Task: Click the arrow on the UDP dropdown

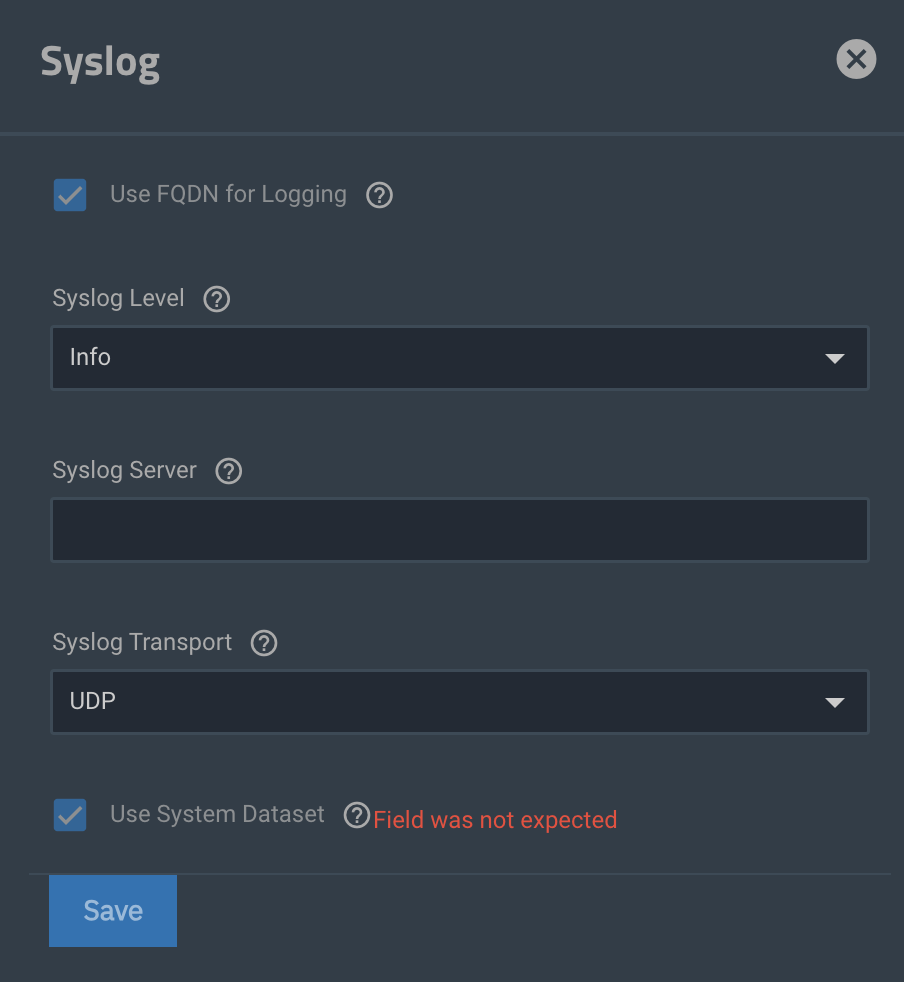Action: 834,702
